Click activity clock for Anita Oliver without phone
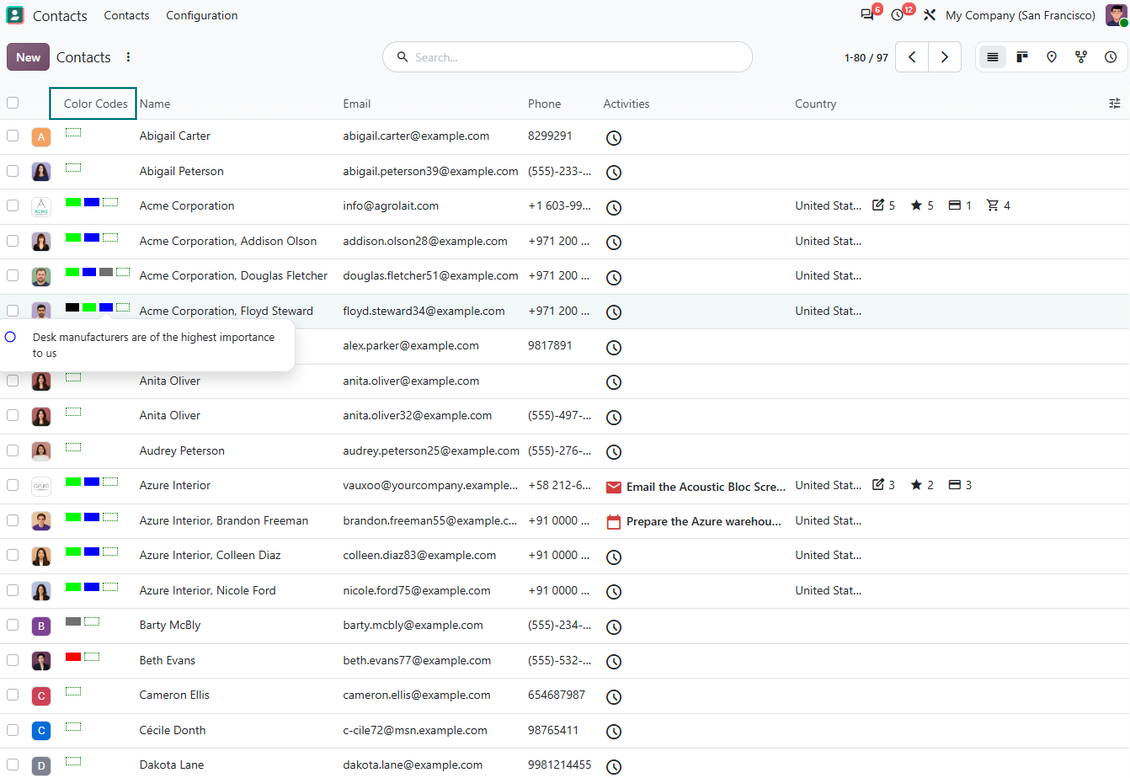1130x778 pixels. 613,382
